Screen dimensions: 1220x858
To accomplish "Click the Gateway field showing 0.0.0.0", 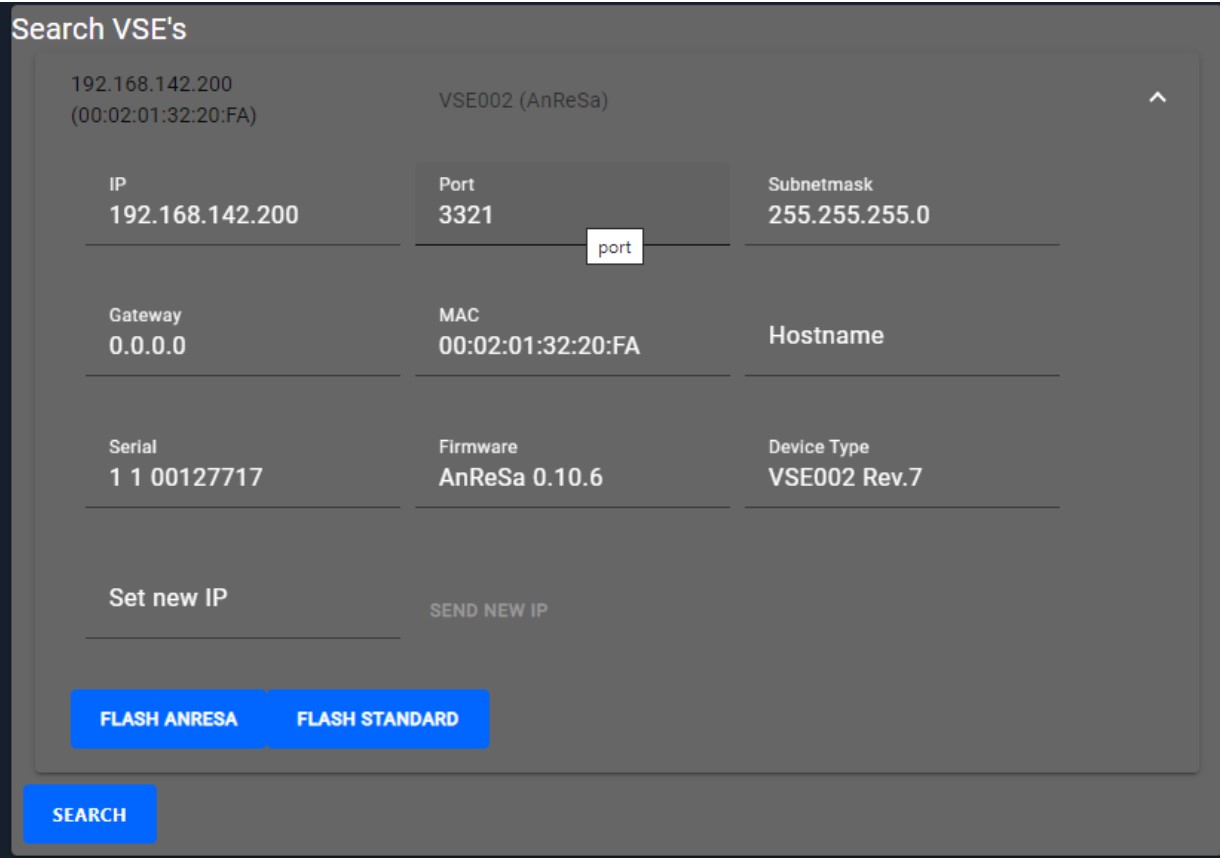I will tap(242, 347).
